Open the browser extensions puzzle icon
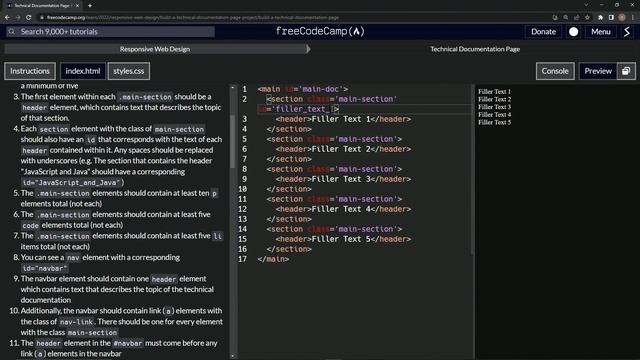This screenshot has width=640, height=360. 600,18
